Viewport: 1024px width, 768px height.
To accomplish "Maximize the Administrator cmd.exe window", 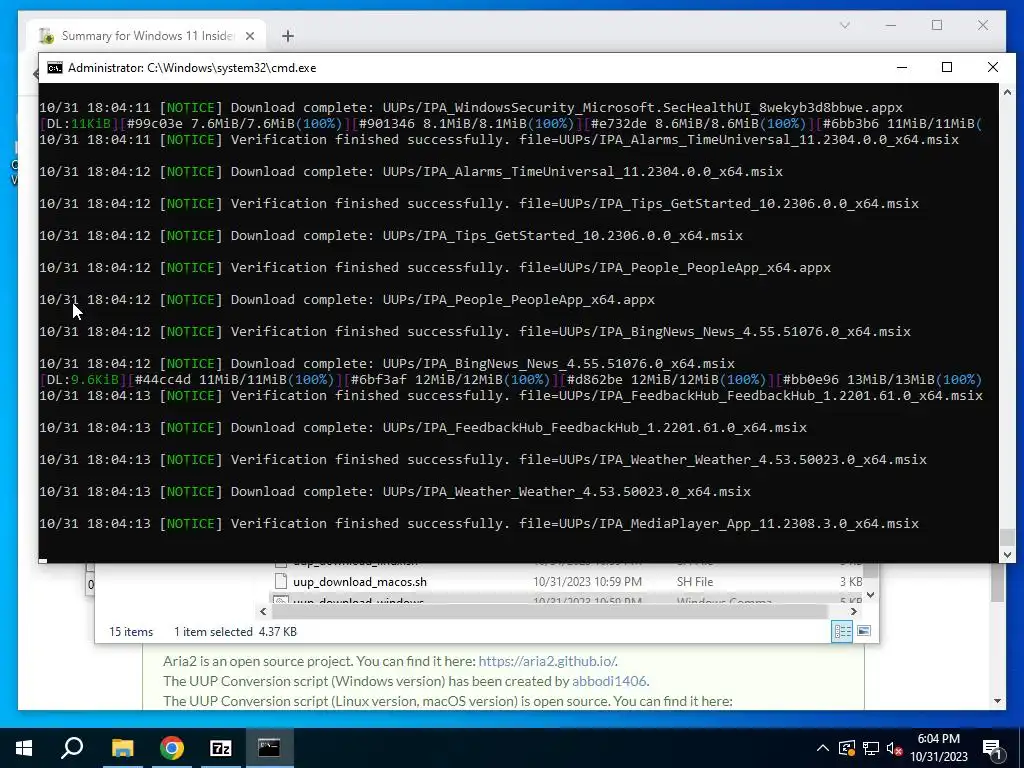I will coord(947,67).
